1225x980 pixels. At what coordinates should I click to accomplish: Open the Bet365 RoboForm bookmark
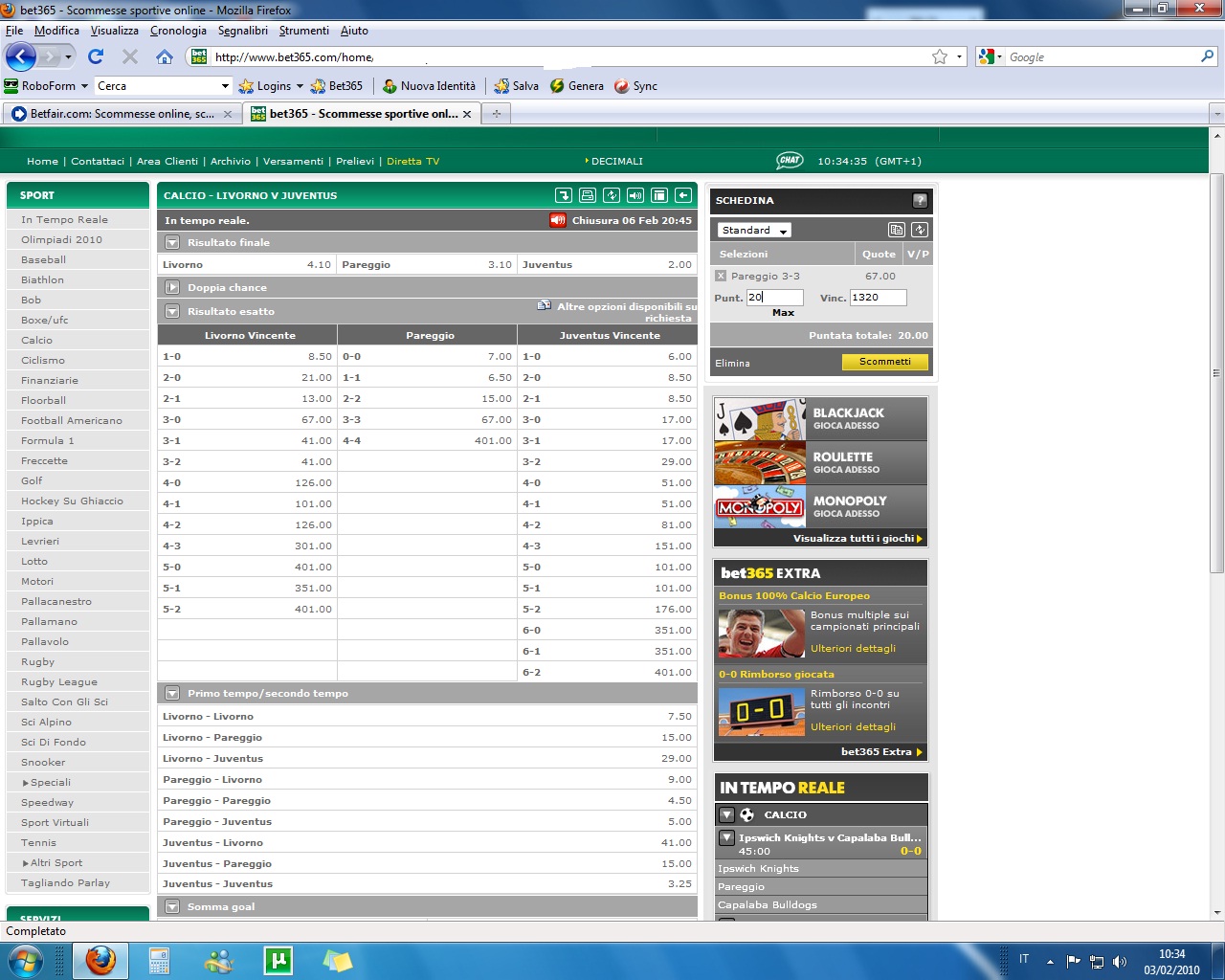point(337,86)
